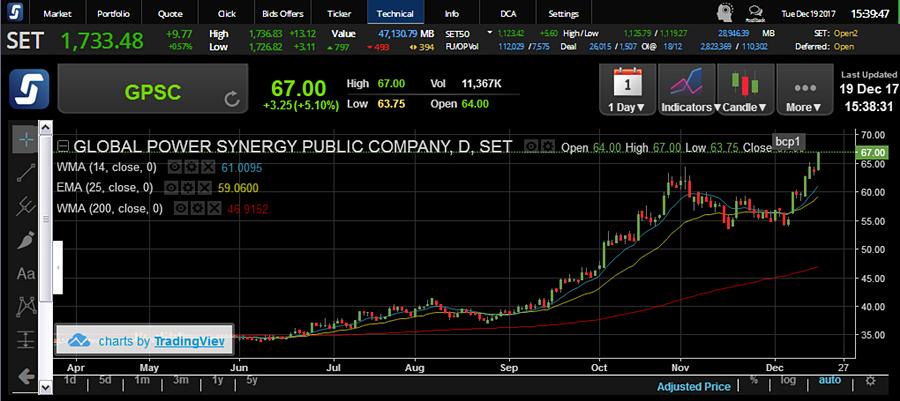Remove the WMA 200 indicator
Viewport: 900px width, 401px height.
click(x=214, y=208)
